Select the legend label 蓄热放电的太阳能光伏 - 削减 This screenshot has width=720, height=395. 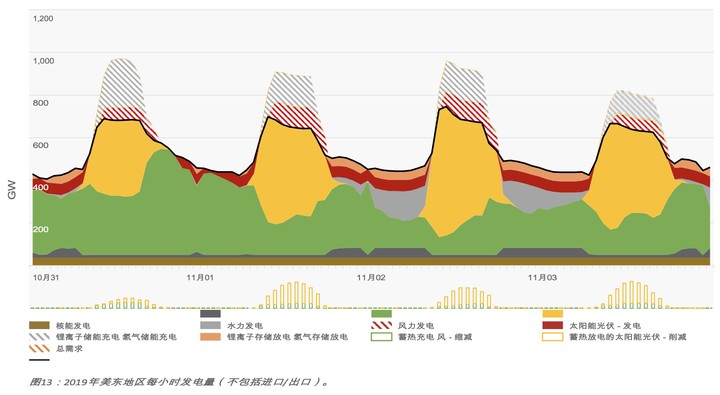click(628, 337)
